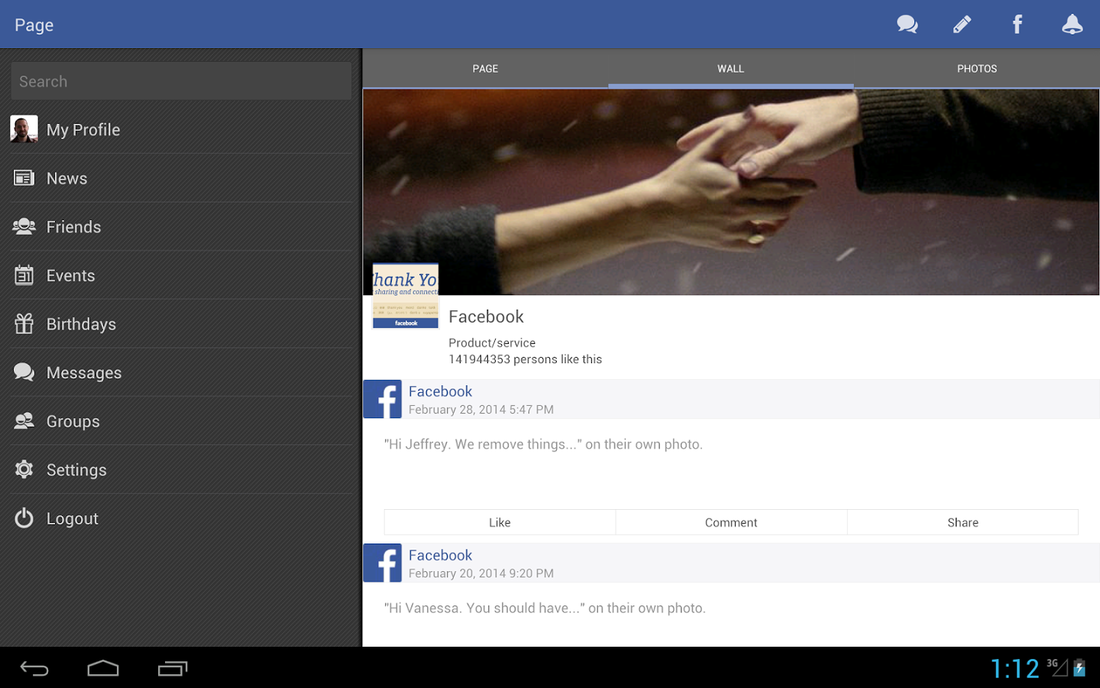The image size is (1100, 688).
Task: Open Settings in the sidebar menu
Action: point(181,469)
